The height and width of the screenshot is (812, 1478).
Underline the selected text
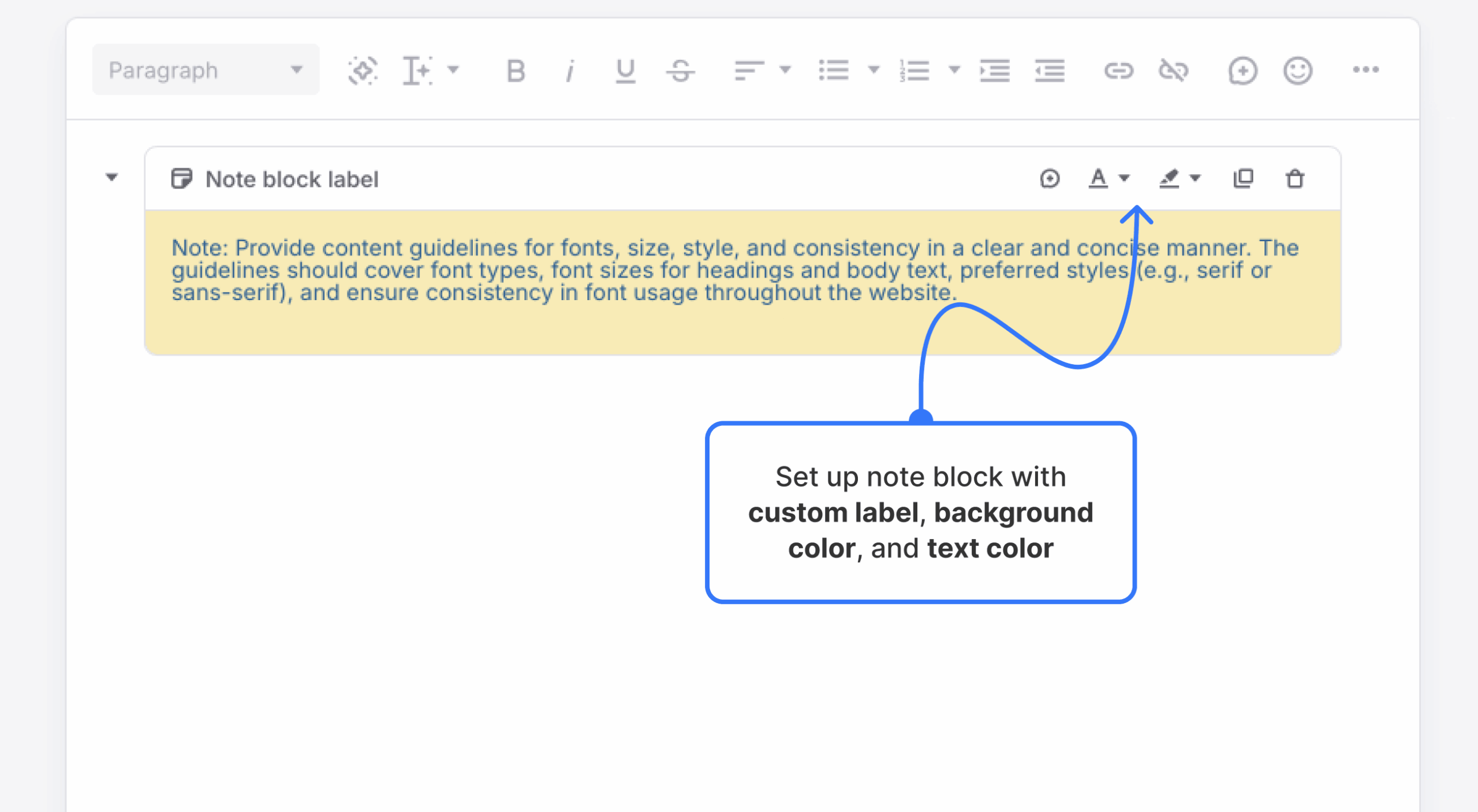[x=625, y=70]
